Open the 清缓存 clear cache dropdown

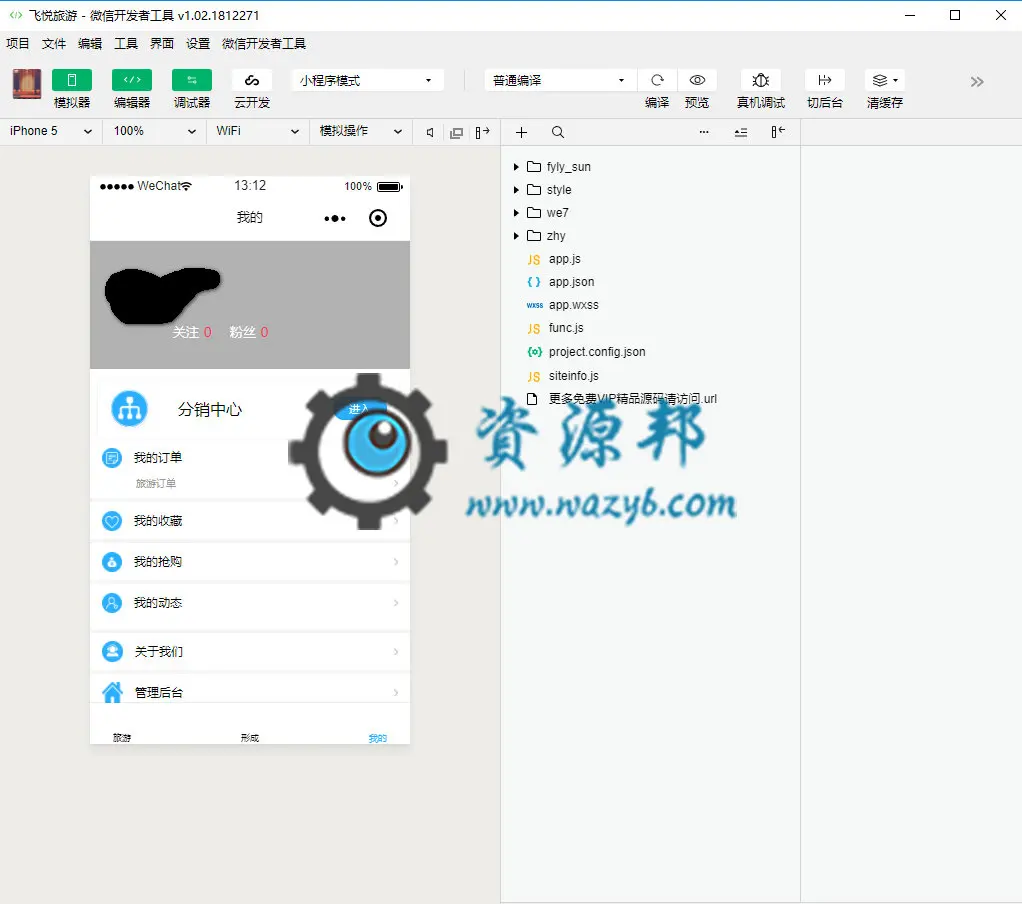884,80
